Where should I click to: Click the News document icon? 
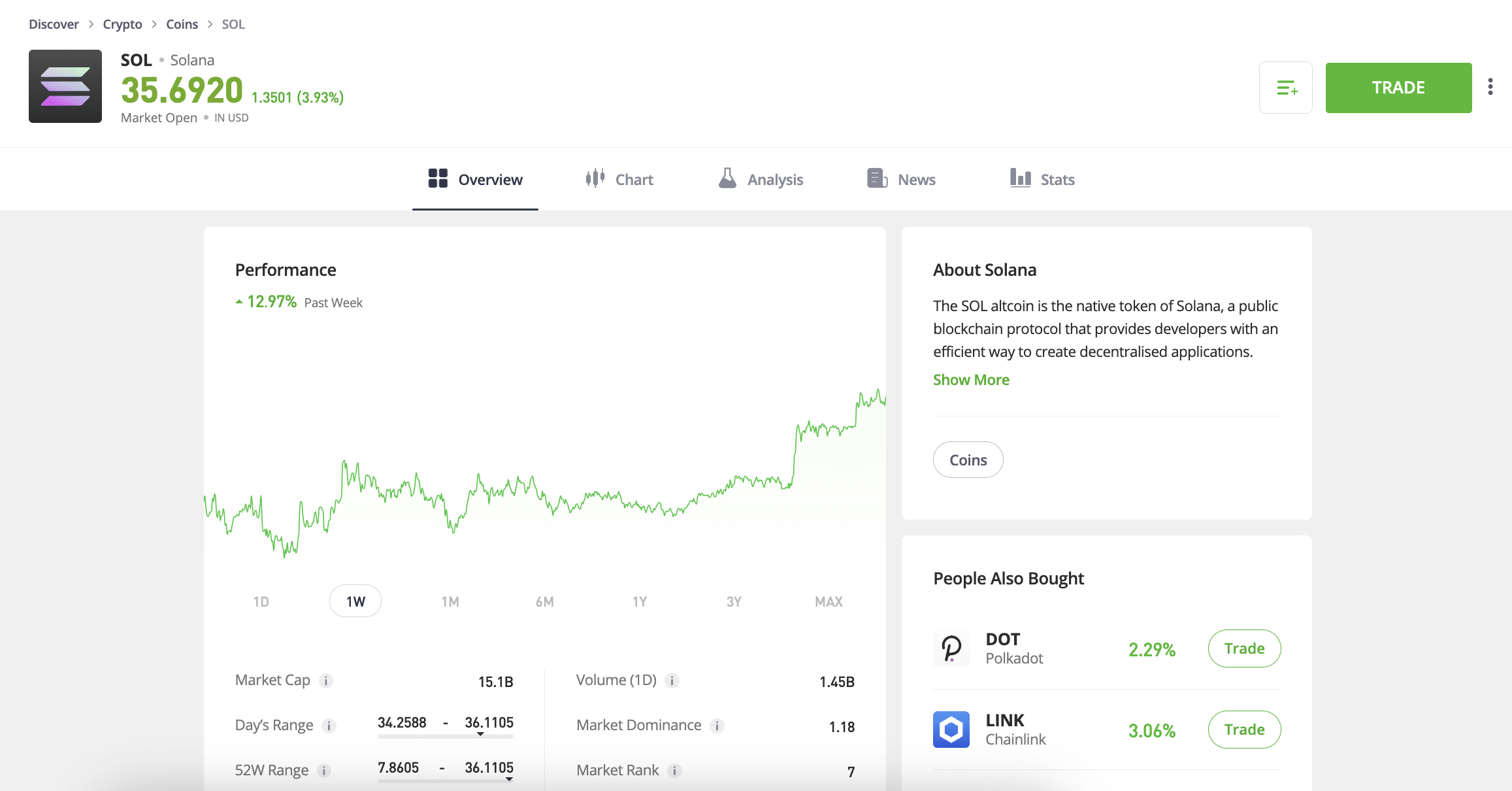click(877, 178)
